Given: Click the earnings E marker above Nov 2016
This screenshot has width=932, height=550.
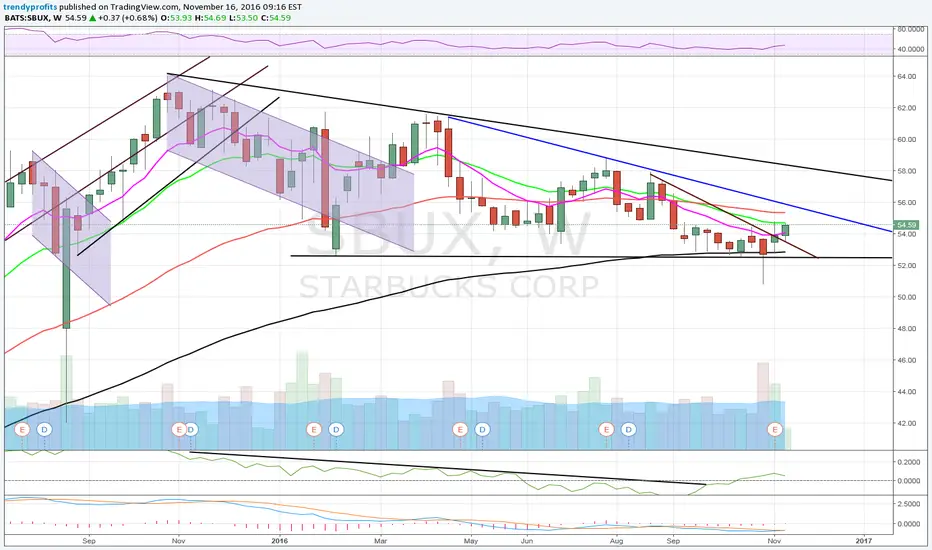Looking at the screenshot, I should pos(774,429).
